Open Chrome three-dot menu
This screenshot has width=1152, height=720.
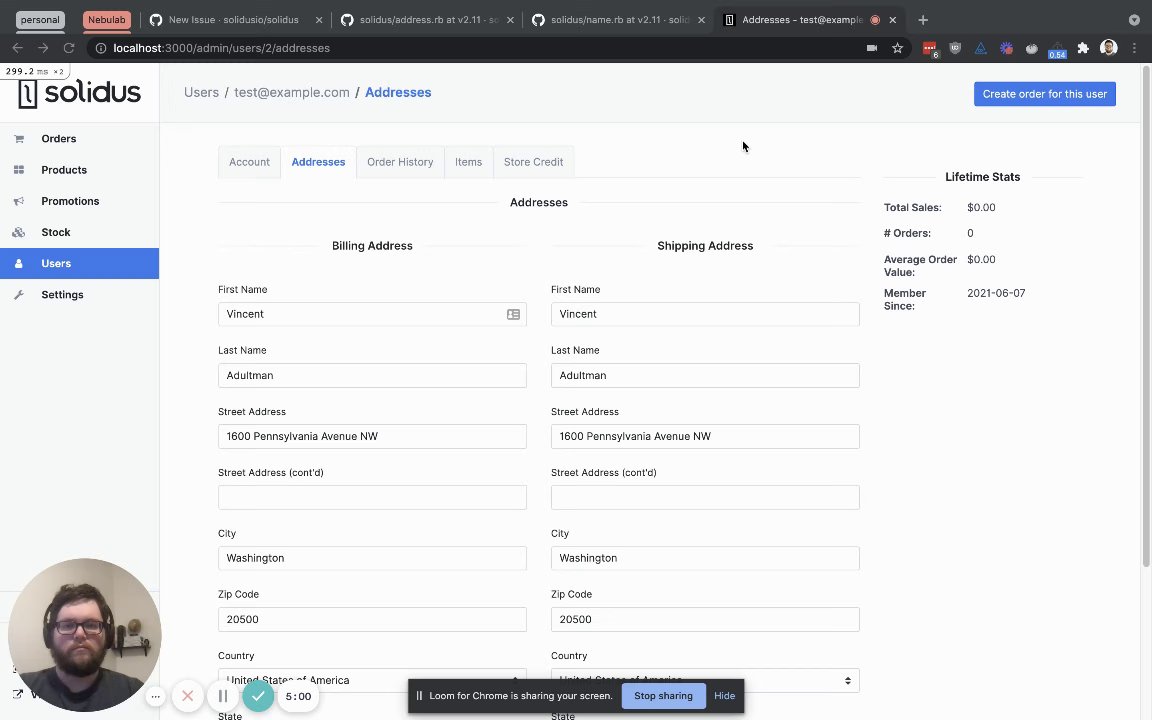click(x=1134, y=48)
